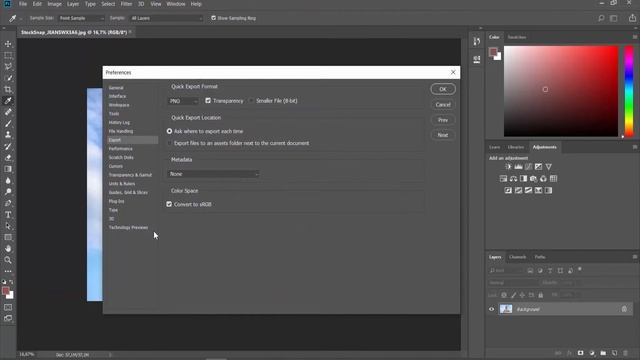Image resolution: width=640 pixels, height=360 pixels.
Task: Open the Technology Previews preferences category
Action: 129,227
